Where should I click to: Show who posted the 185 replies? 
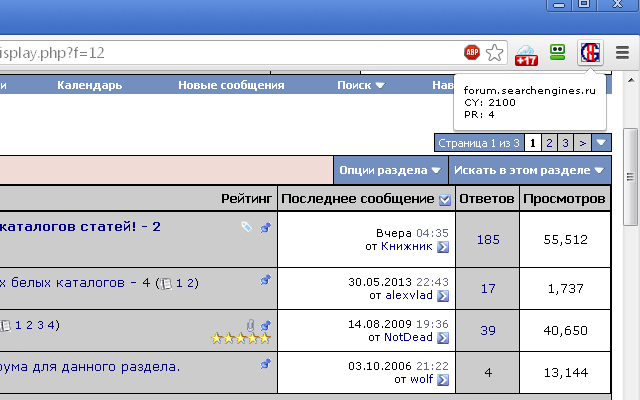coord(488,240)
